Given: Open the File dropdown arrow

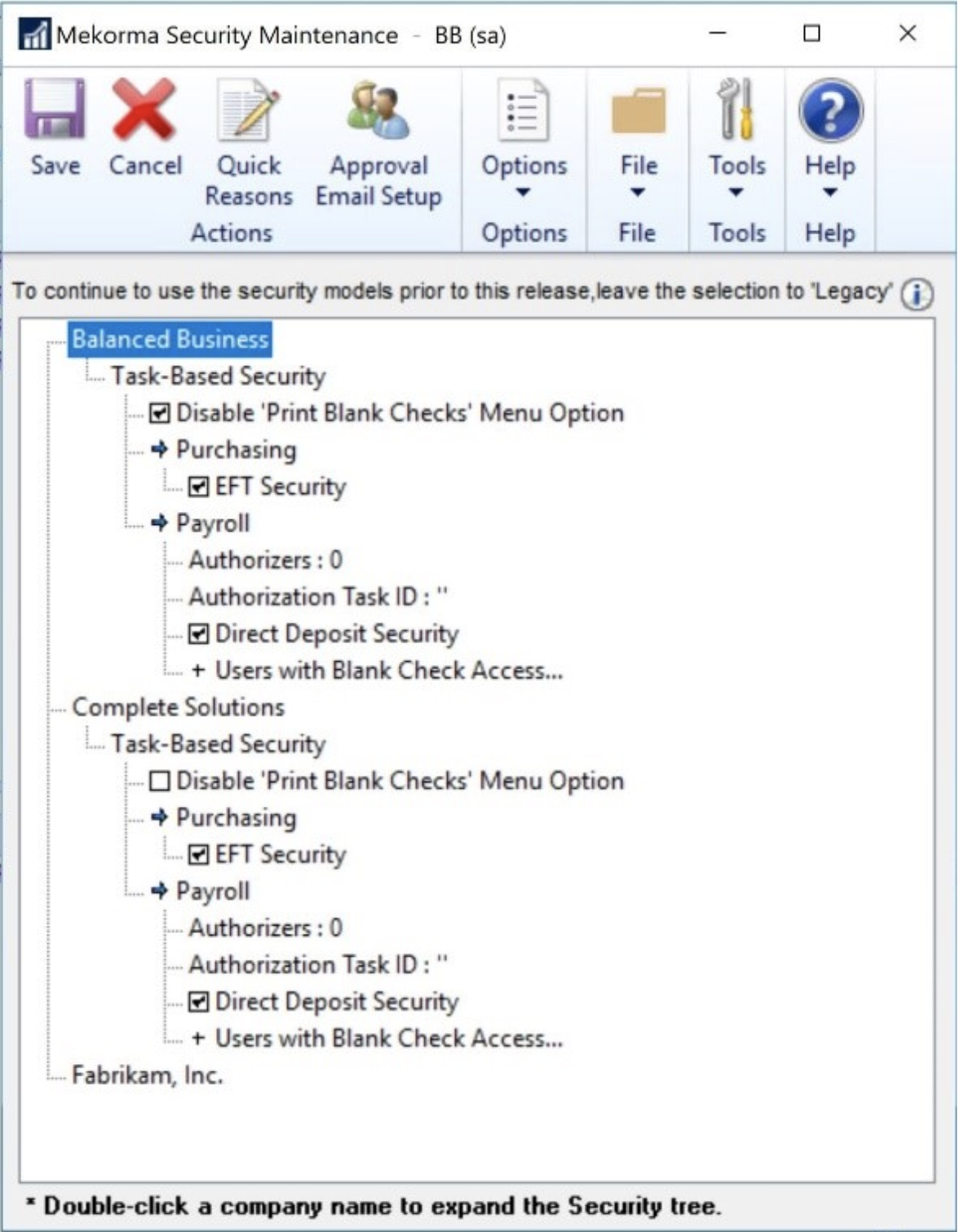Looking at the screenshot, I should click(638, 192).
